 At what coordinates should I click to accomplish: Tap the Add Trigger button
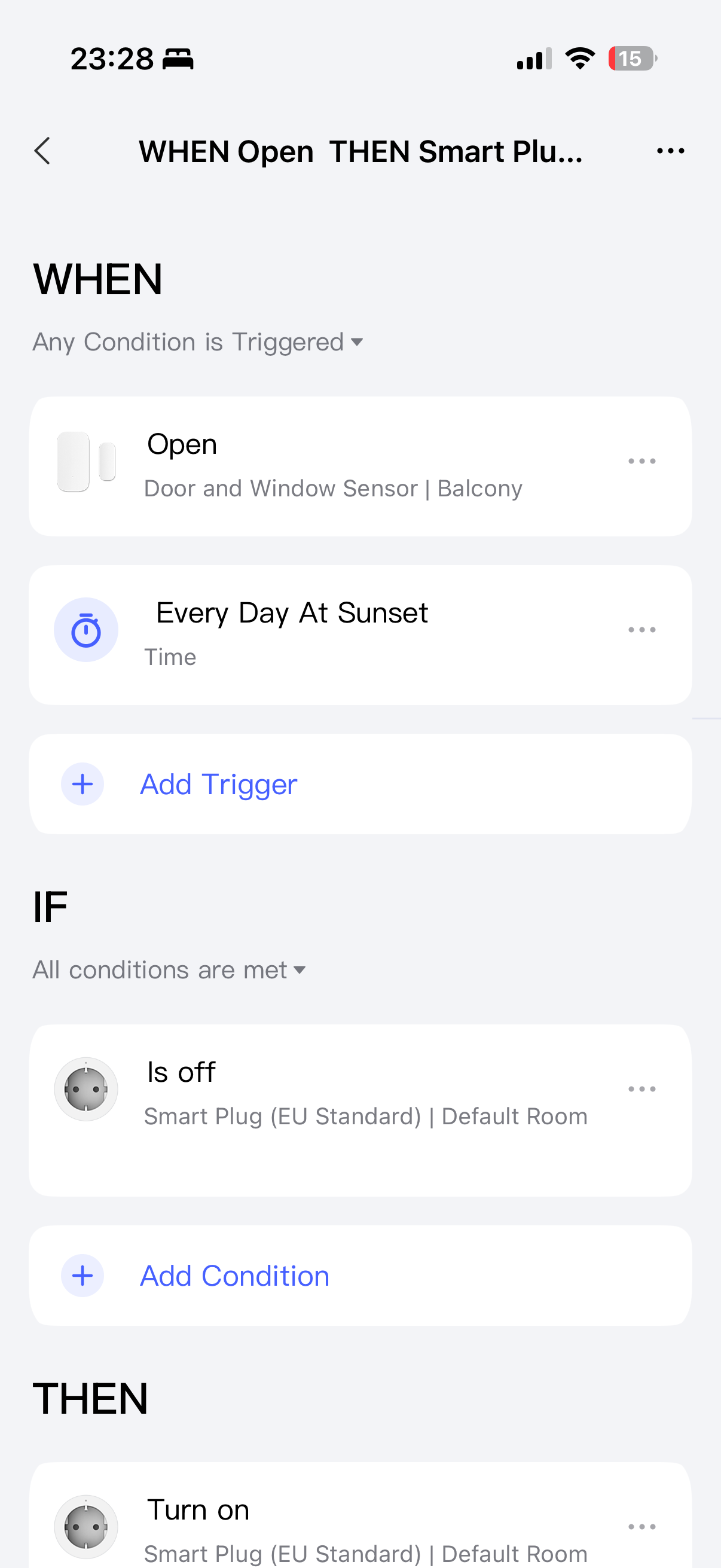(x=218, y=784)
